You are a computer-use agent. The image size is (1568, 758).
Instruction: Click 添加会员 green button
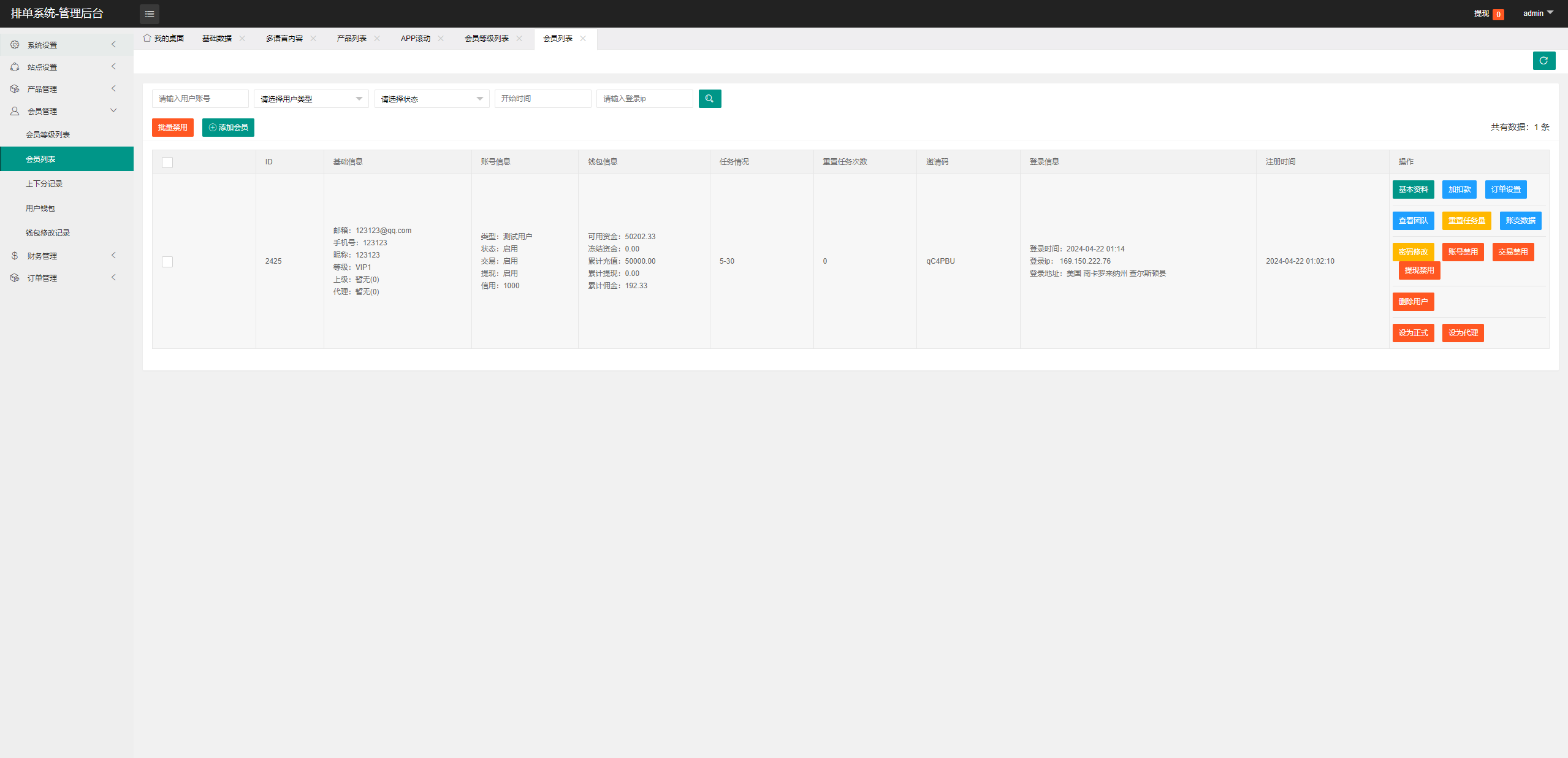click(x=227, y=127)
